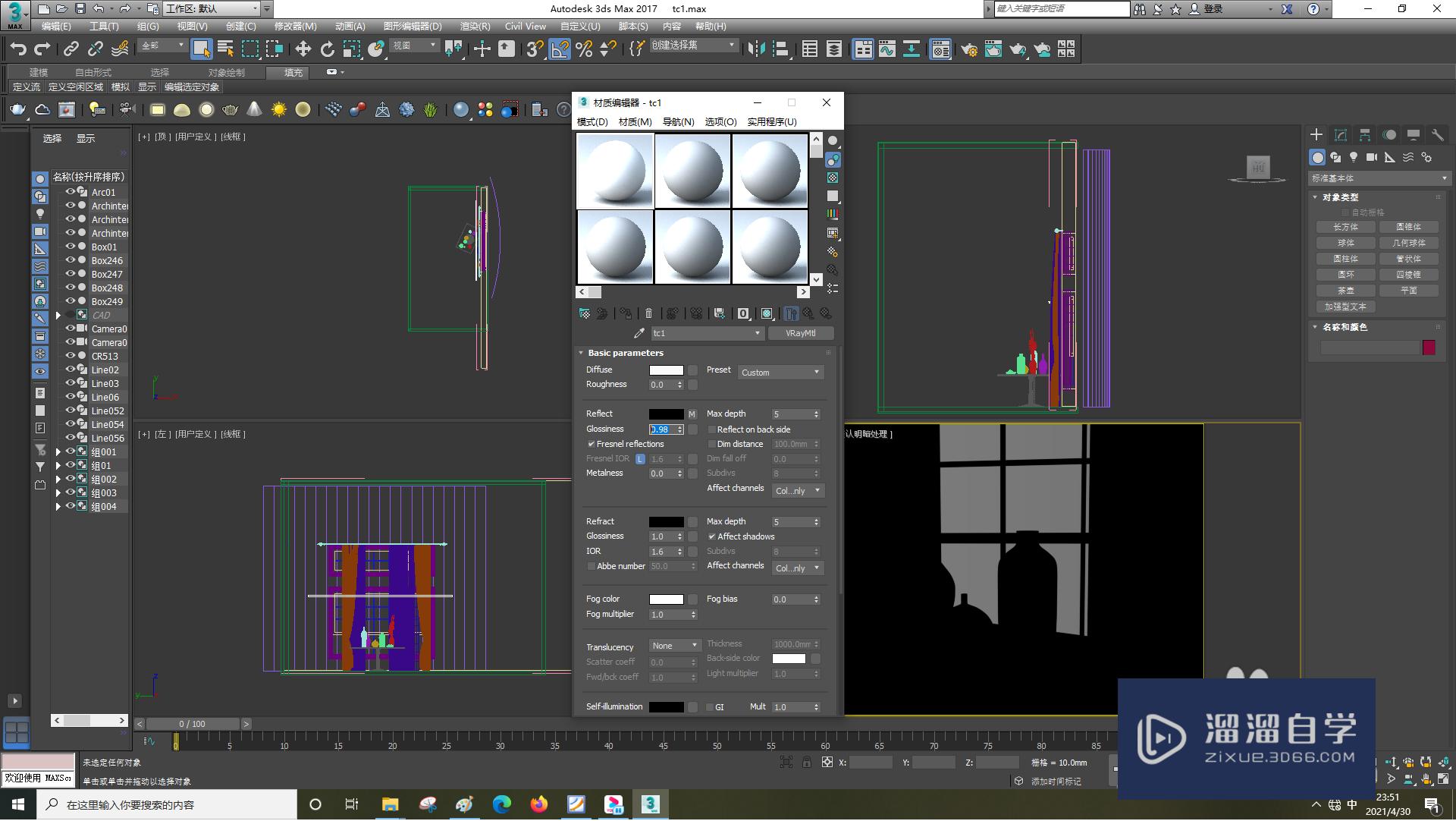Disable the Affect shadows checkbox
This screenshot has height=821, width=1456.
pyautogui.click(x=712, y=536)
